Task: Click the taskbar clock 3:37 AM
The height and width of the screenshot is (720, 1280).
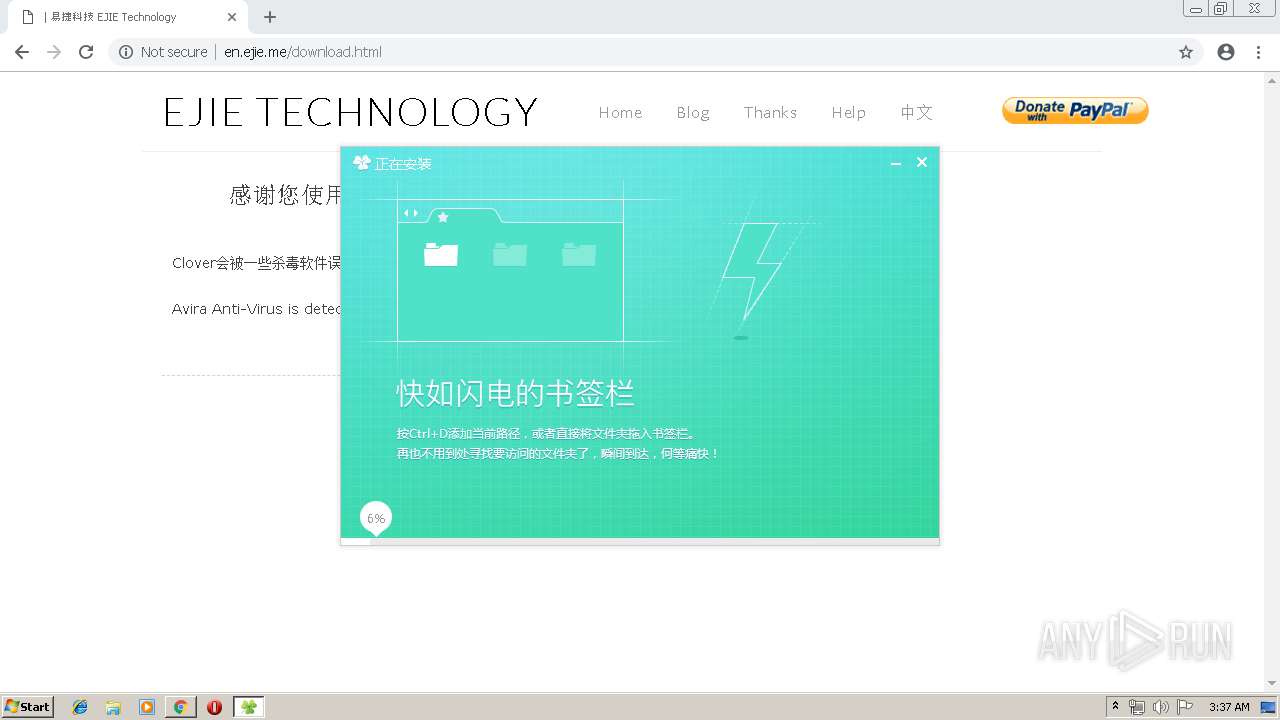Action: point(1229,707)
